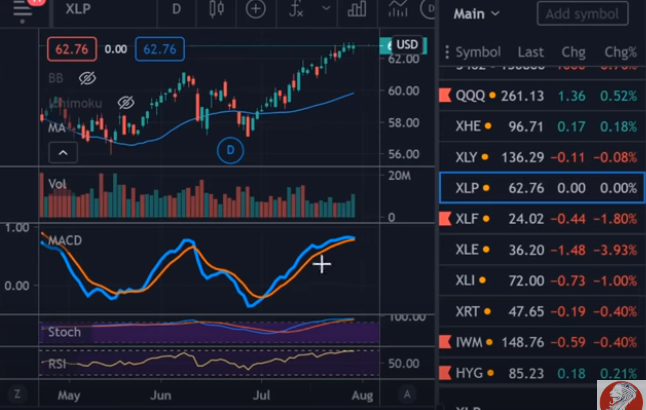Click the MACD indicator label
The width and height of the screenshot is (646, 410).
(x=65, y=240)
